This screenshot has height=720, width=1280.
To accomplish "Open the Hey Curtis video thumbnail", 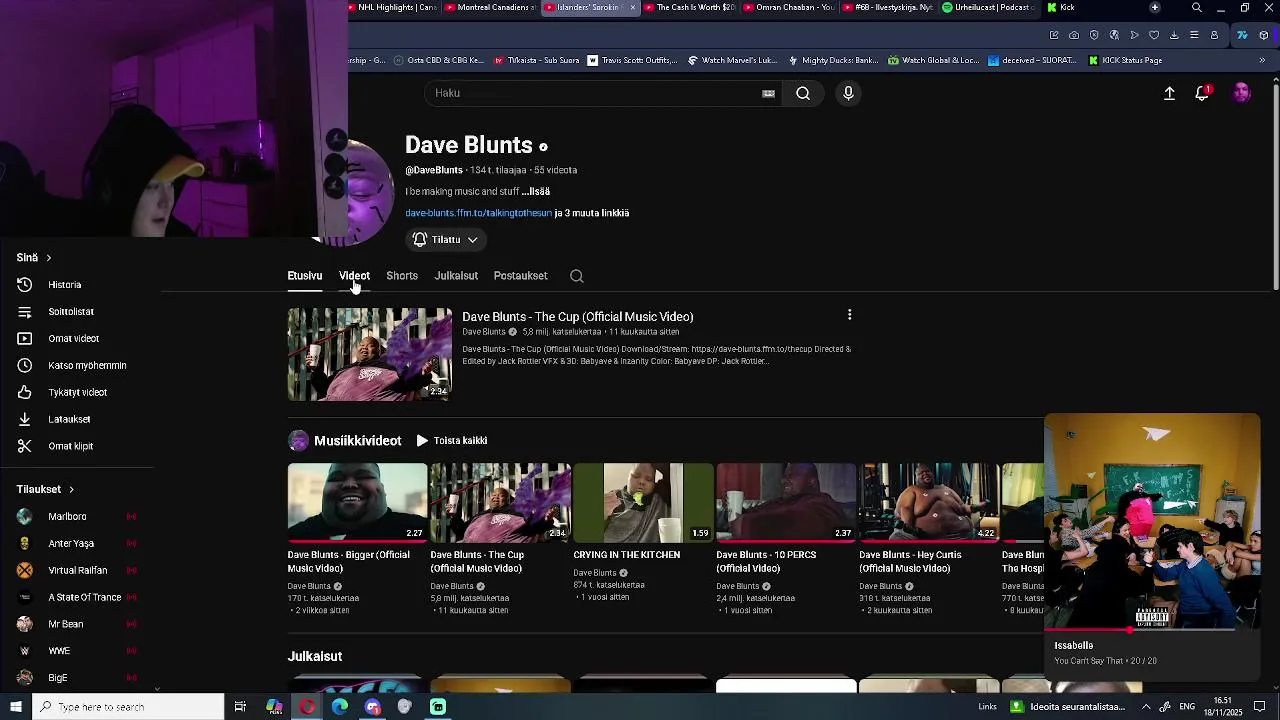I will tap(929, 502).
